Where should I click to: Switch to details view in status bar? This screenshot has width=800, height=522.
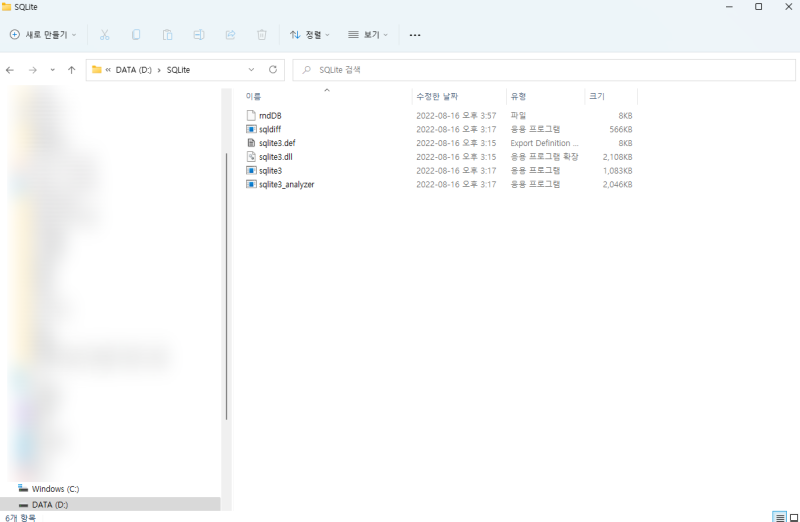[x=780, y=517]
